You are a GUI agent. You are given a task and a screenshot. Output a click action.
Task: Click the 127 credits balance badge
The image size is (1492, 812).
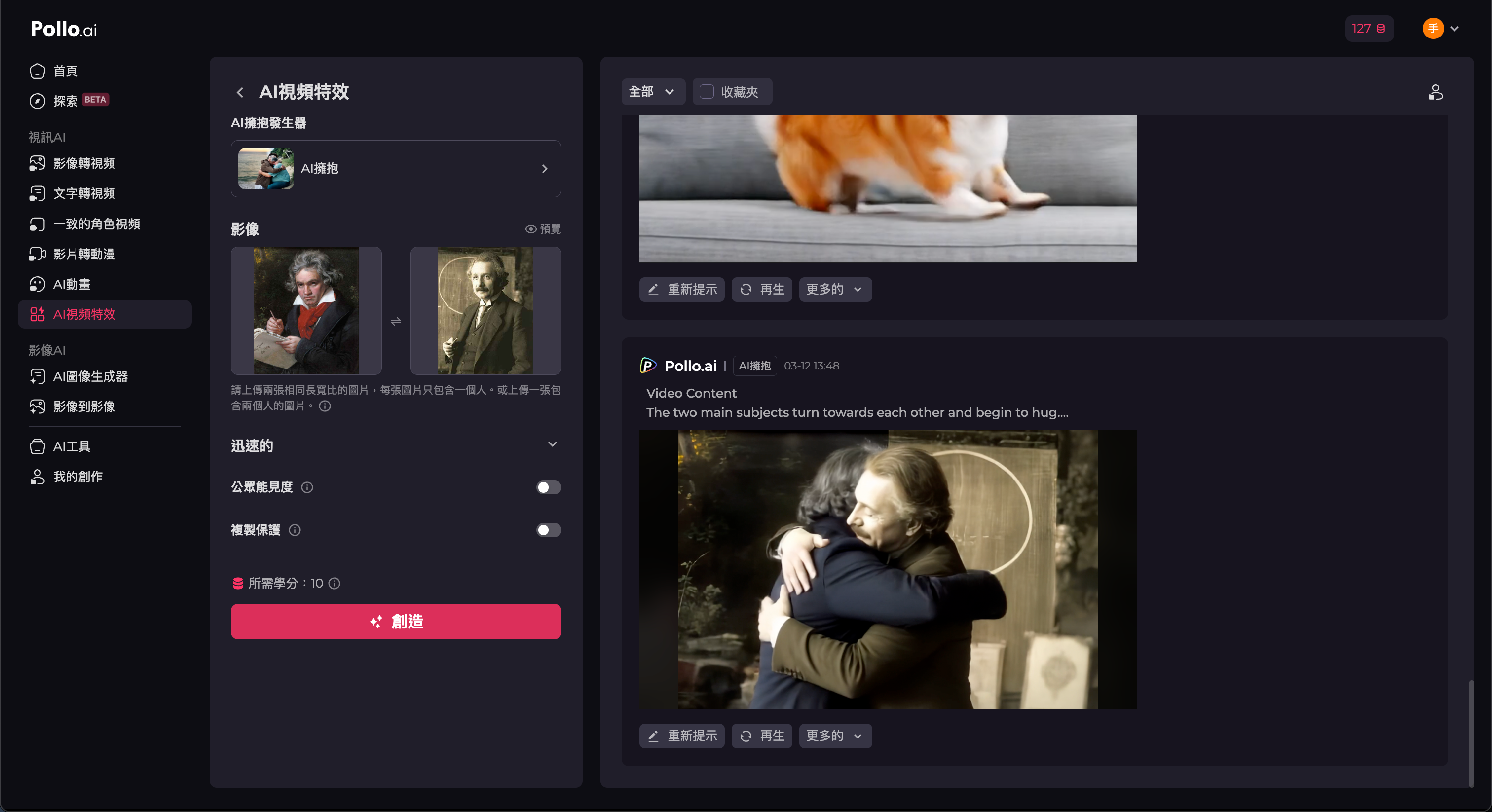pos(1369,29)
